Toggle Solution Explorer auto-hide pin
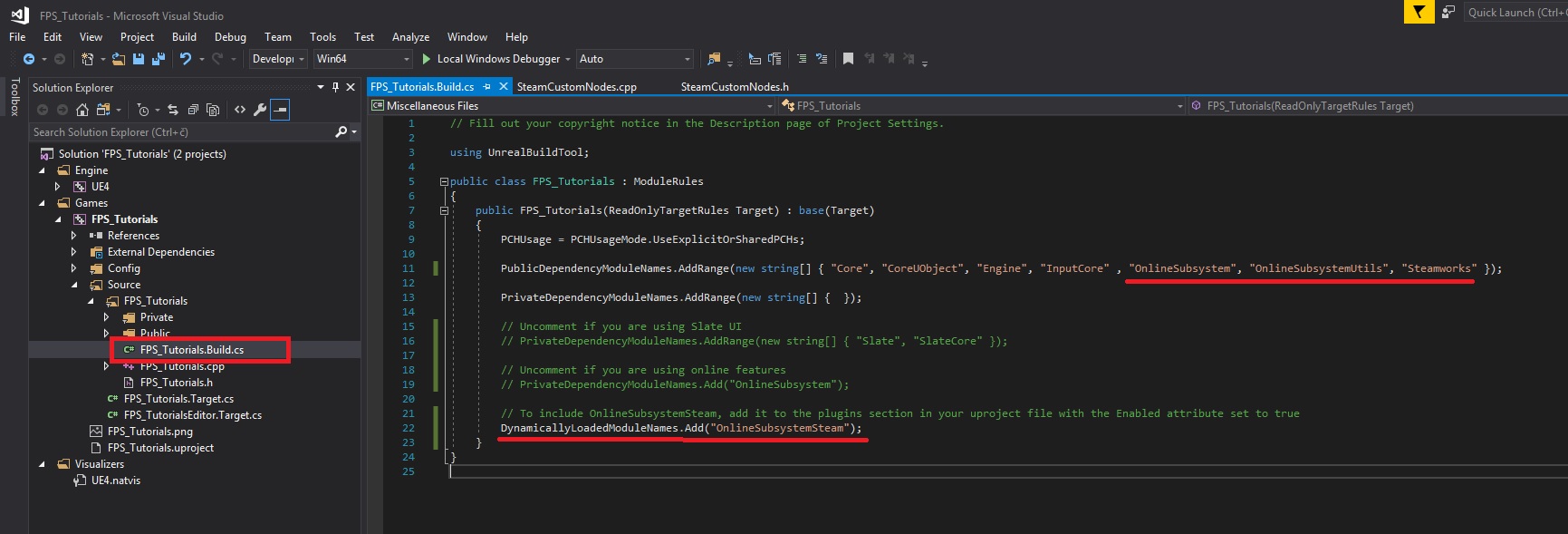The height and width of the screenshot is (534, 1568). click(x=335, y=87)
